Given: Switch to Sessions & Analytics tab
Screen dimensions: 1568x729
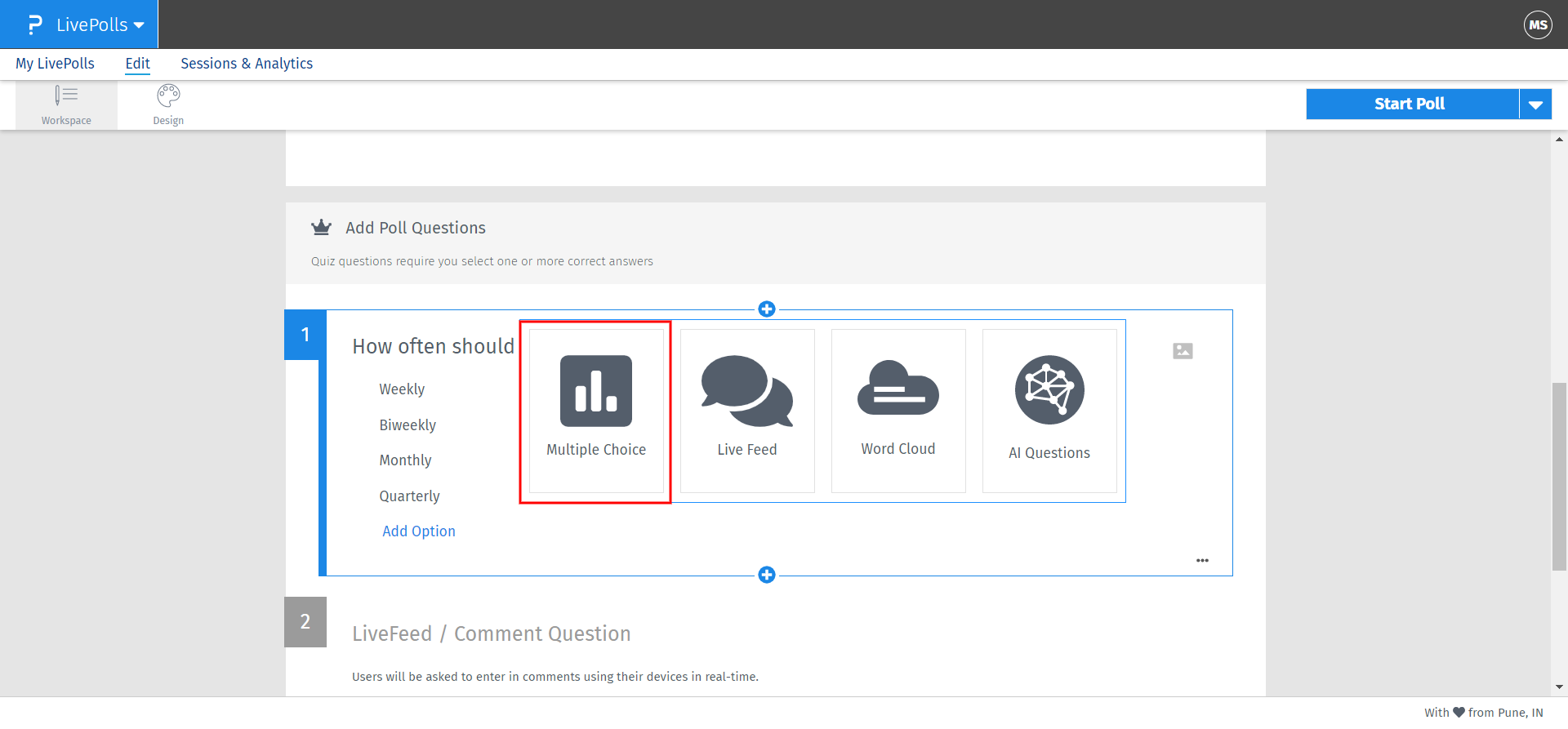Looking at the screenshot, I should click(x=247, y=64).
